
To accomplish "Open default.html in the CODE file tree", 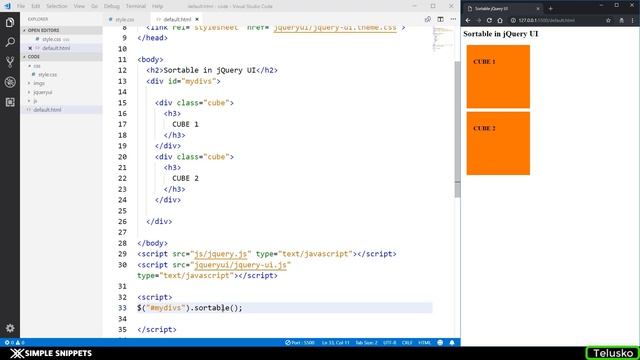I will pyautogui.click(x=47, y=110).
